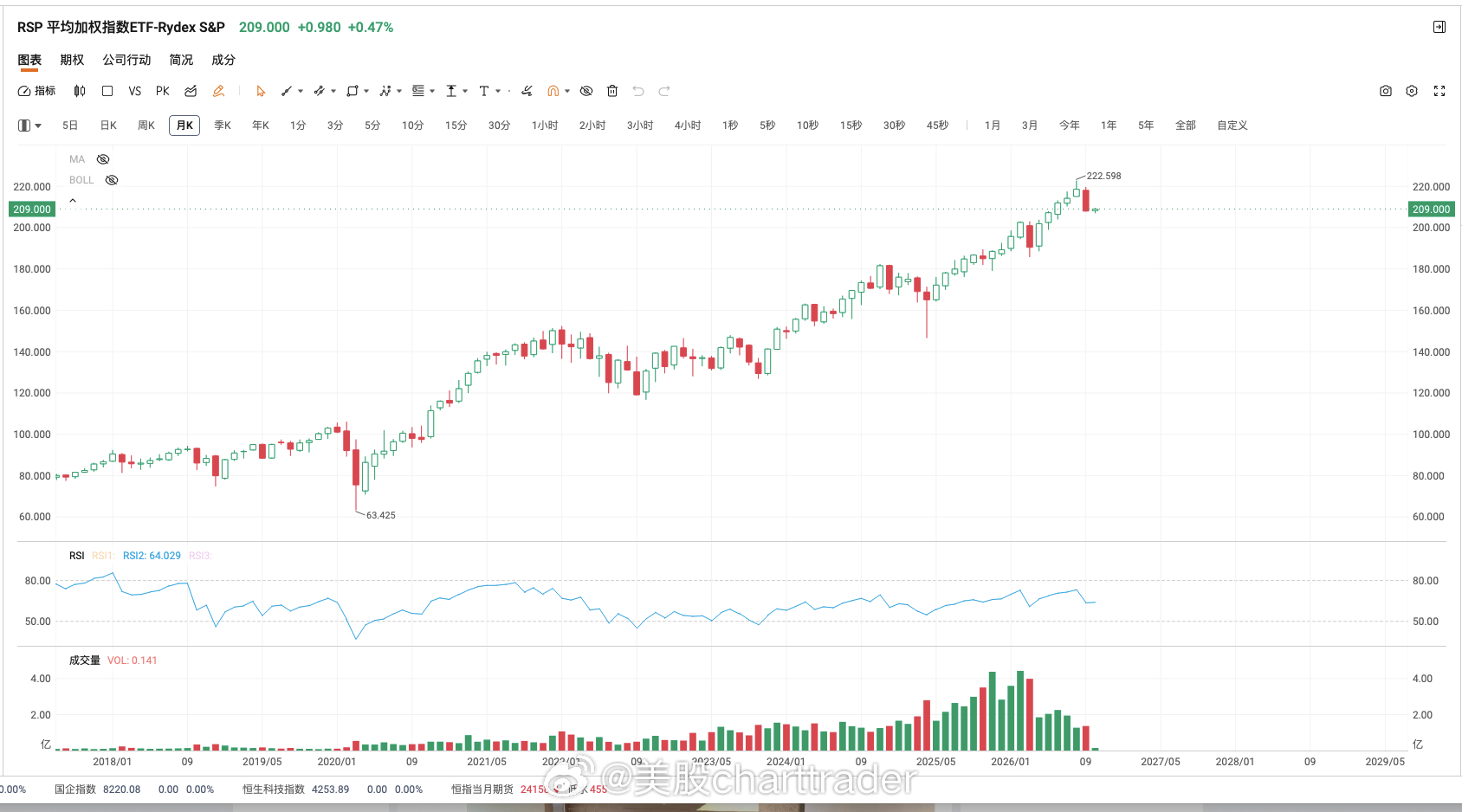This screenshot has height=812, width=1462.
Task: Select the trend line drawing tool
Action: click(x=287, y=91)
